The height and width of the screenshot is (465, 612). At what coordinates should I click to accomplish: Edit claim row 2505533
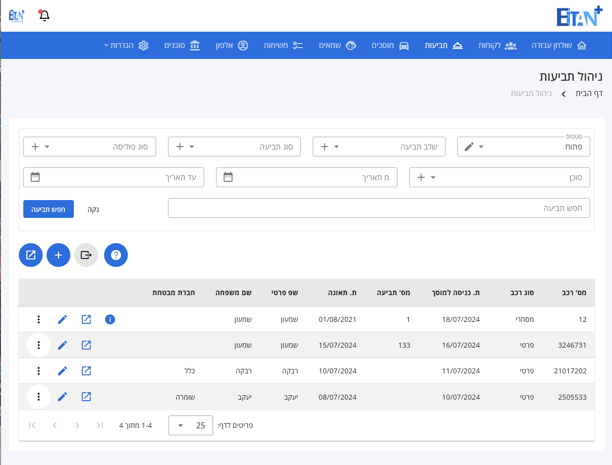click(62, 397)
